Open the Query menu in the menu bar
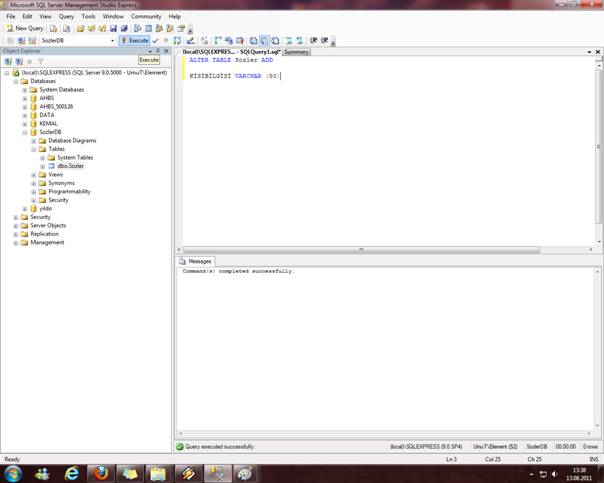The width and height of the screenshot is (604, 483). coord(66,17)
